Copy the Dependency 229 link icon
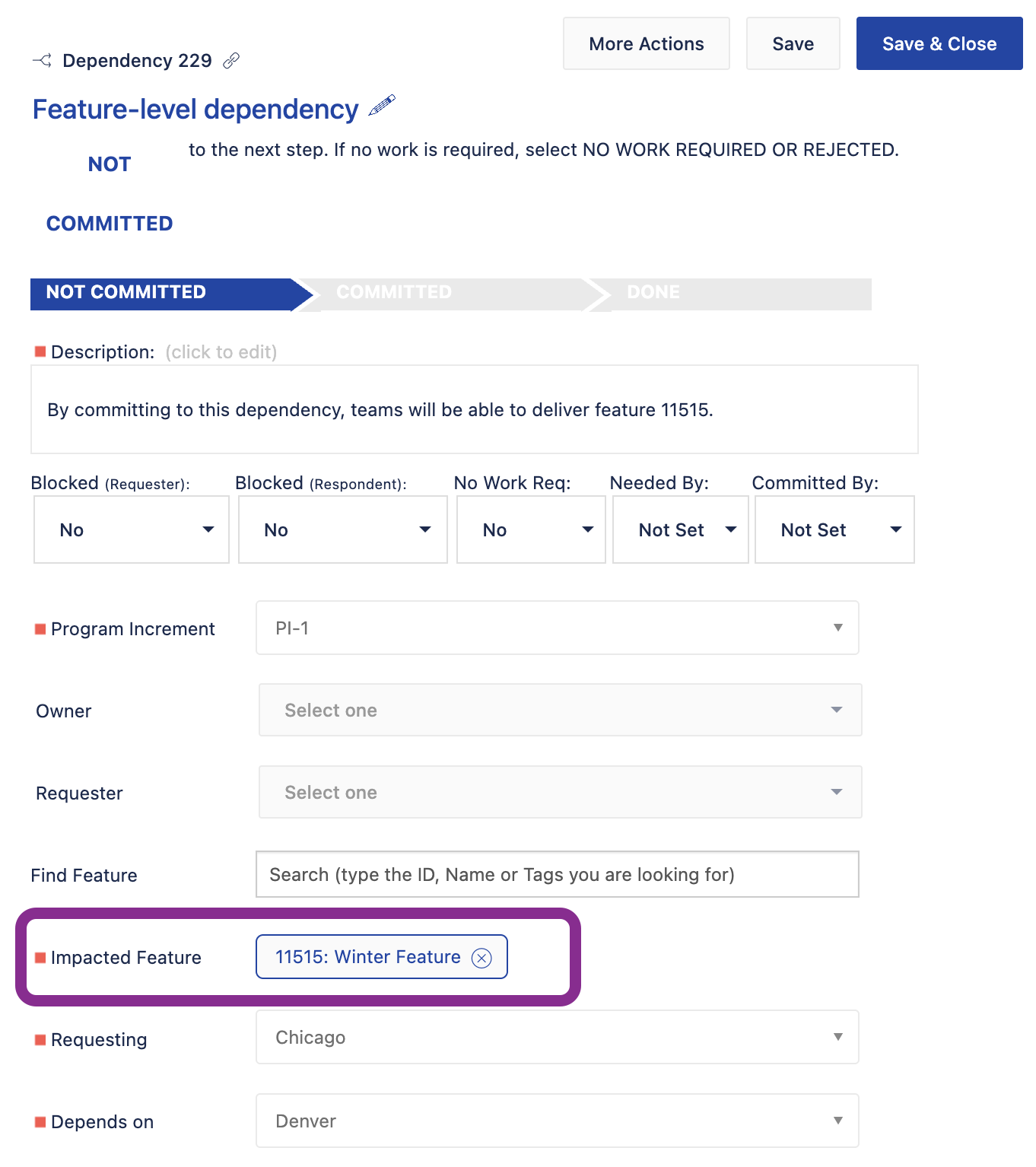Viewport: 1036px width, 1167px height. pos(231,61)
